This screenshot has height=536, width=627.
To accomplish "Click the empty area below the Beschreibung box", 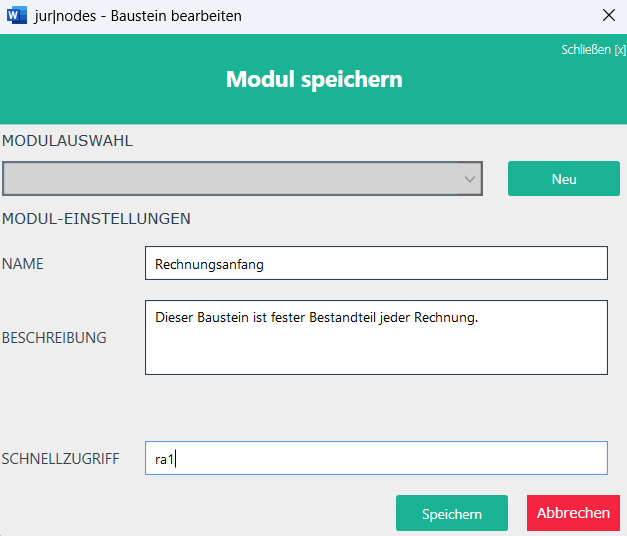I will [x=376, y=405].
